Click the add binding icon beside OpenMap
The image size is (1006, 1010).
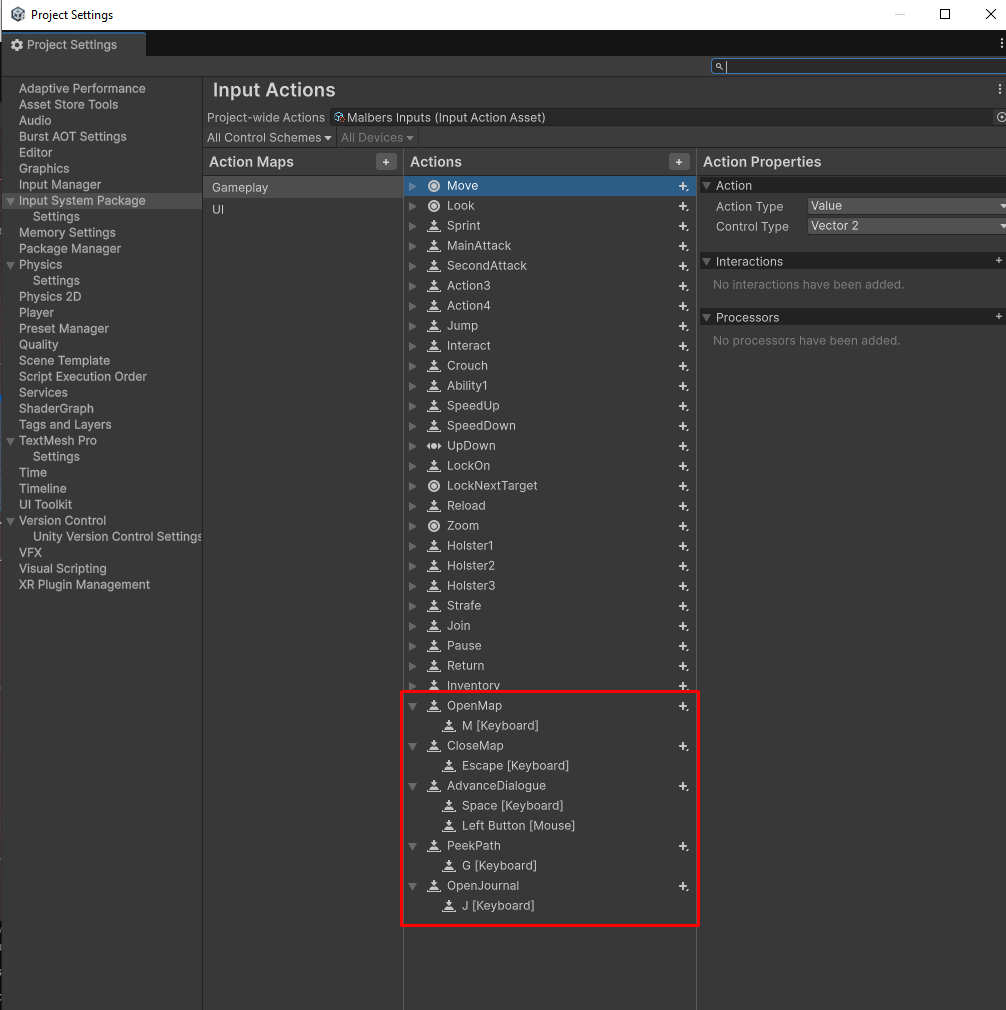coord(684,706)
